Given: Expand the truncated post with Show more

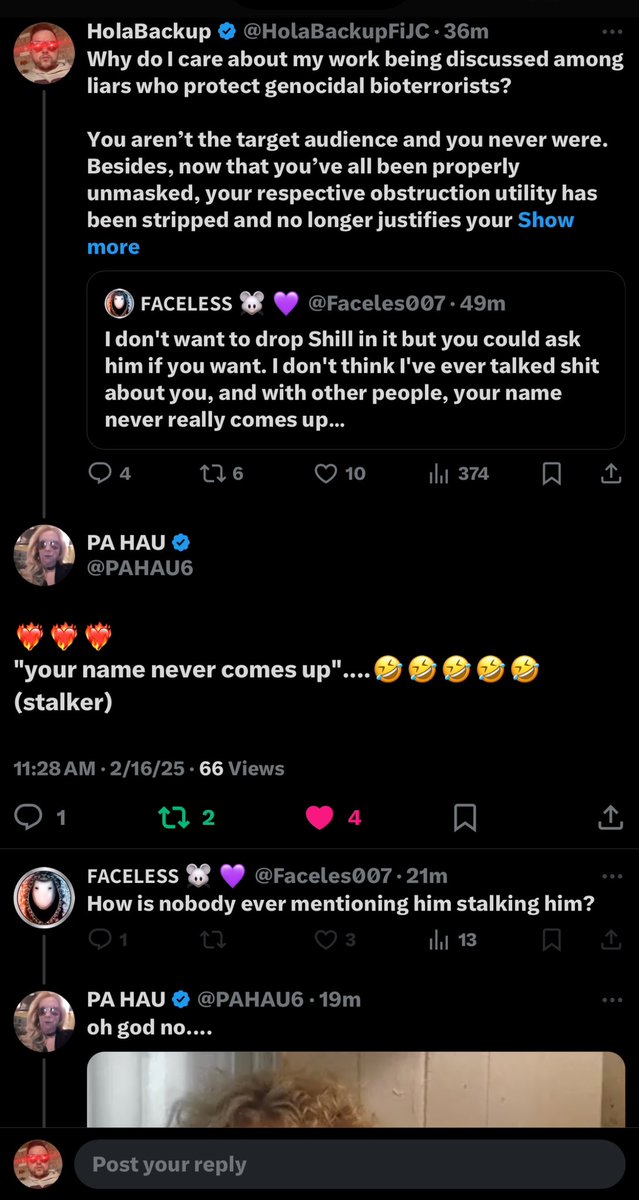Looking at the screenshot, I should click(x=546, y=220).
